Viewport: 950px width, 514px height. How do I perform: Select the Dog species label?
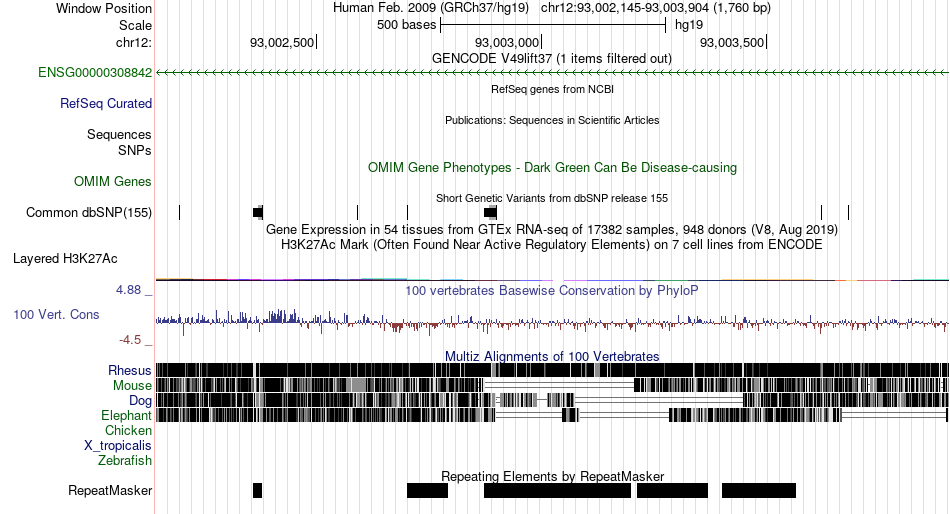coord(140,401)
